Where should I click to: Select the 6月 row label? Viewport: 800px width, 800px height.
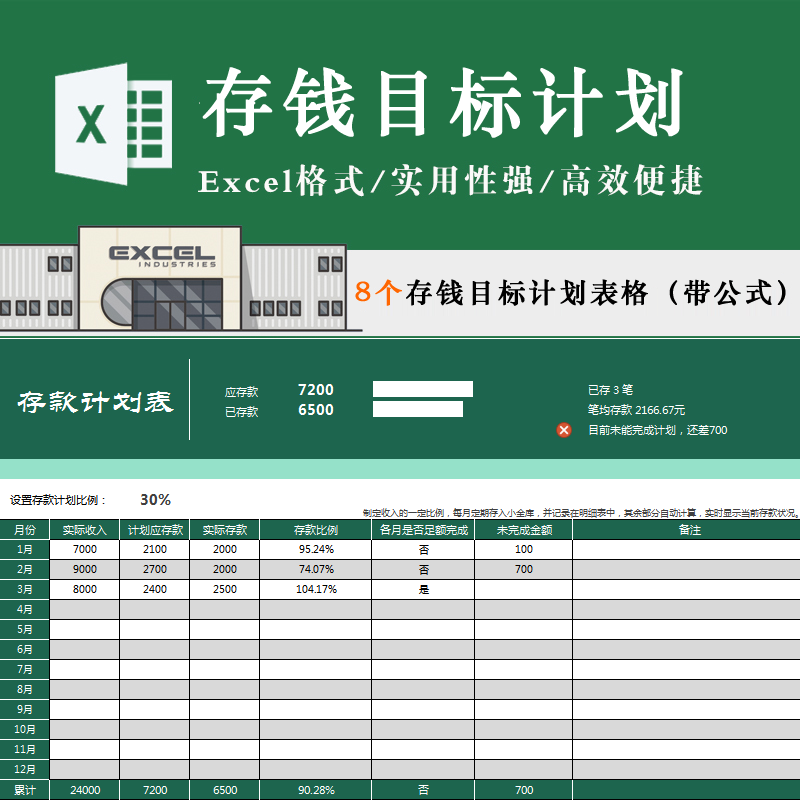tap(24, 649)
